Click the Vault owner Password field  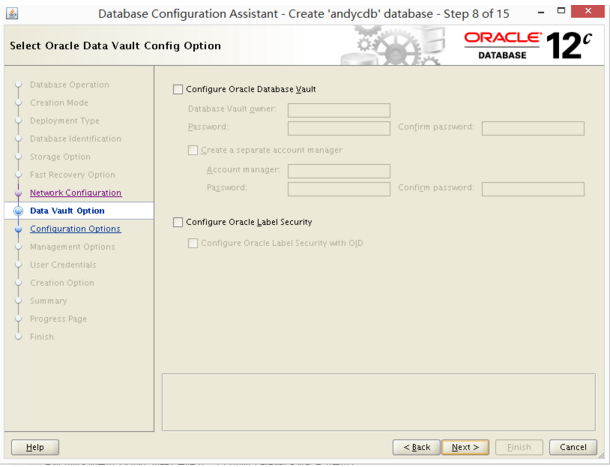pyautogui.click(x=339, y=128)
